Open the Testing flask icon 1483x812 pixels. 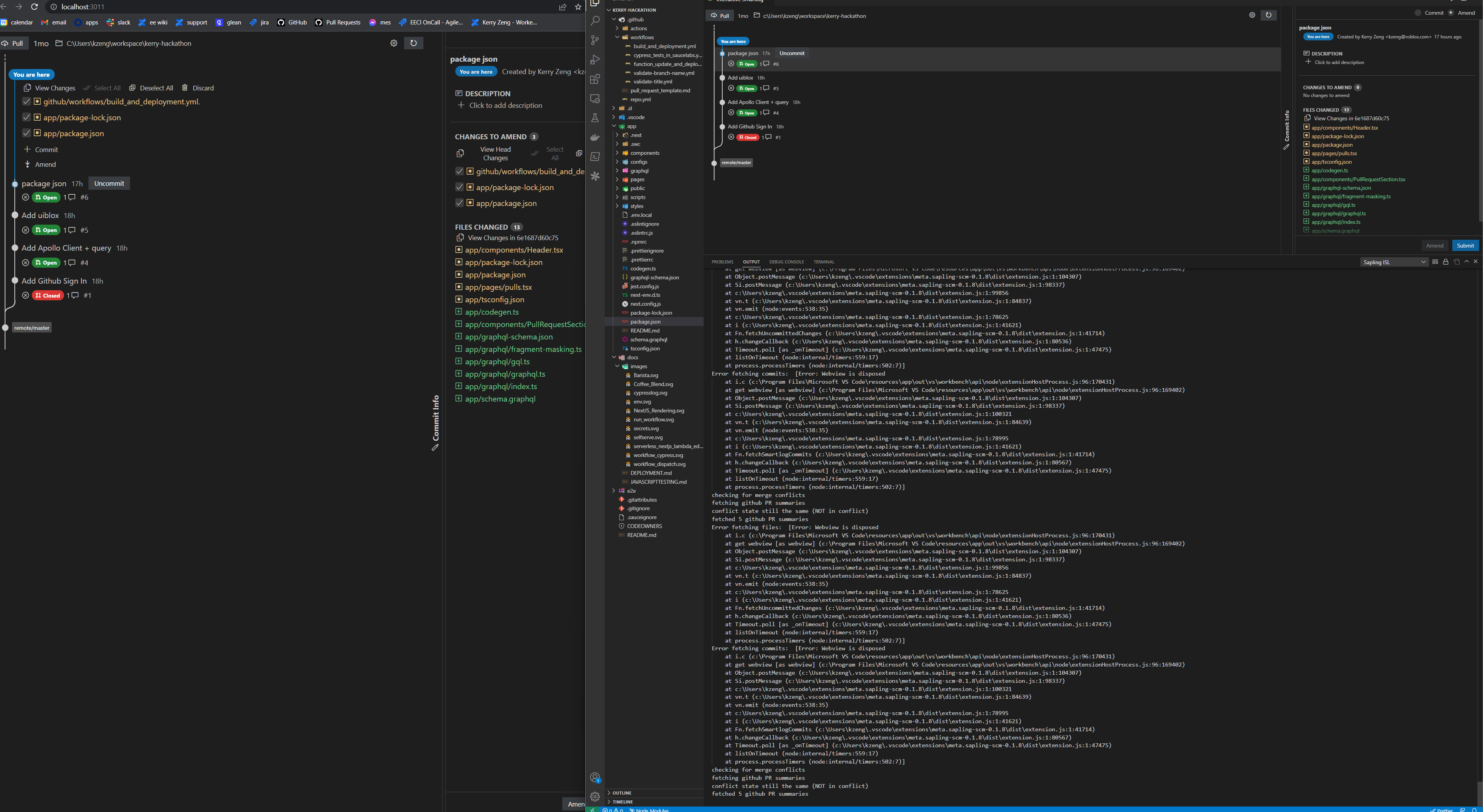point(595,118)
